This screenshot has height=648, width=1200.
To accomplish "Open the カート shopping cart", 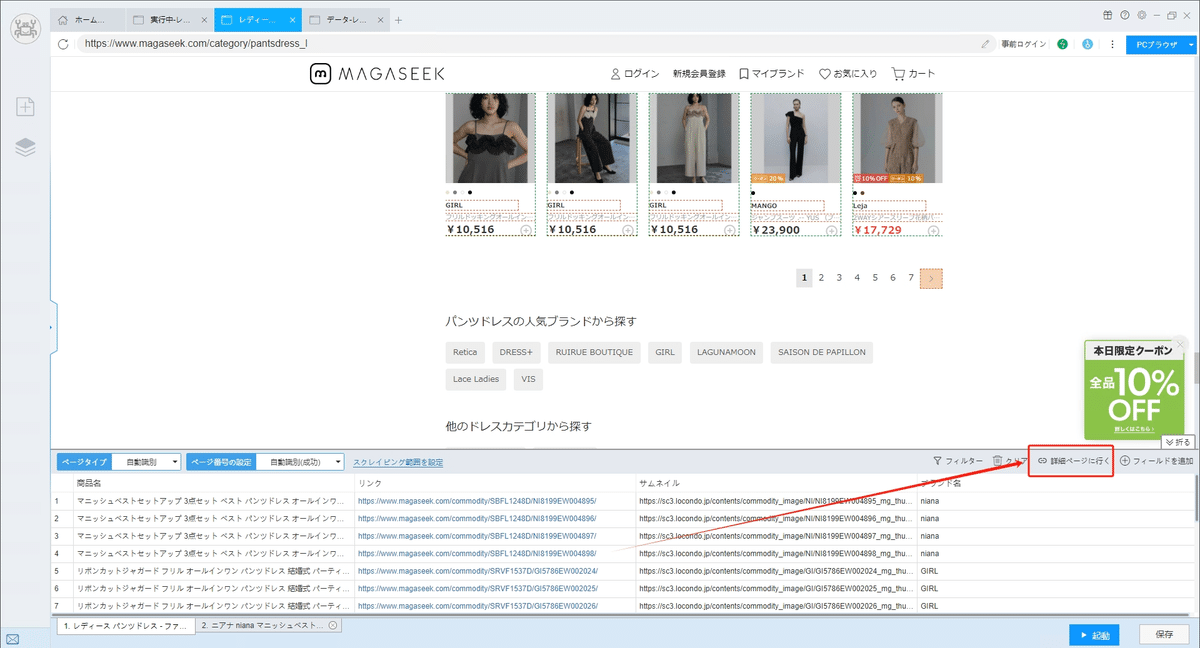I will pyautogui.click(x=913, y=73).
